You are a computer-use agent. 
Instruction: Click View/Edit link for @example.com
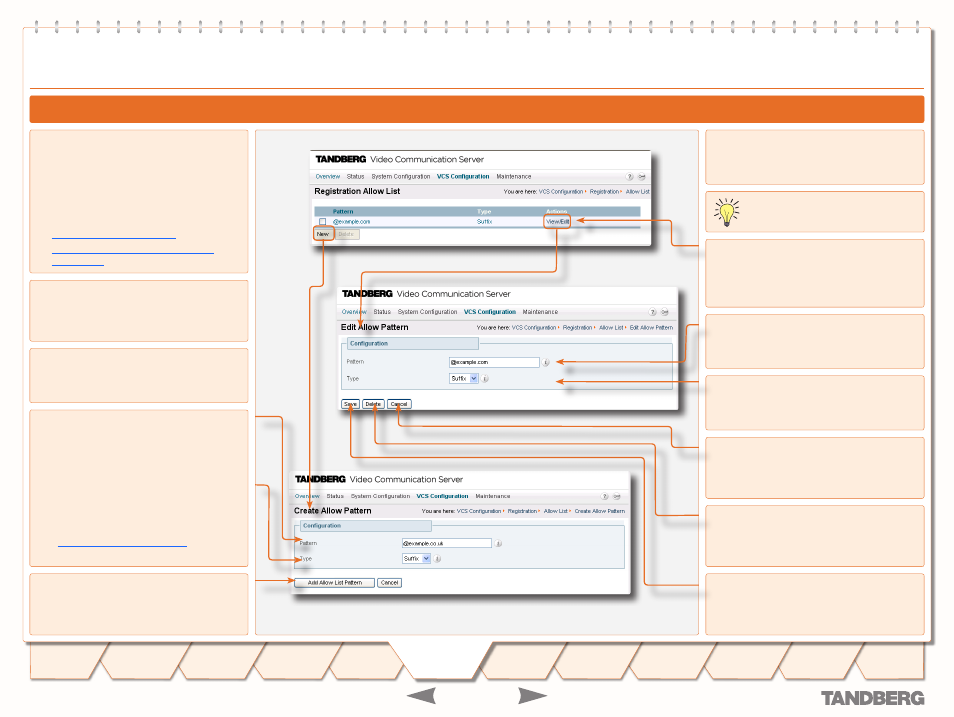click(x=557, y=222)
